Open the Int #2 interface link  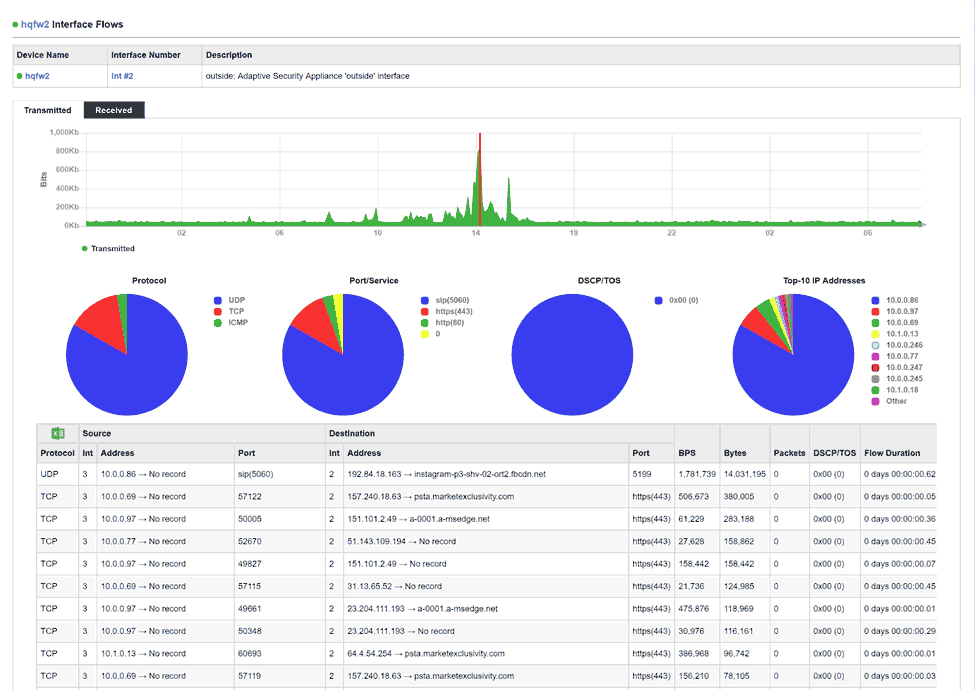(121, 75)
